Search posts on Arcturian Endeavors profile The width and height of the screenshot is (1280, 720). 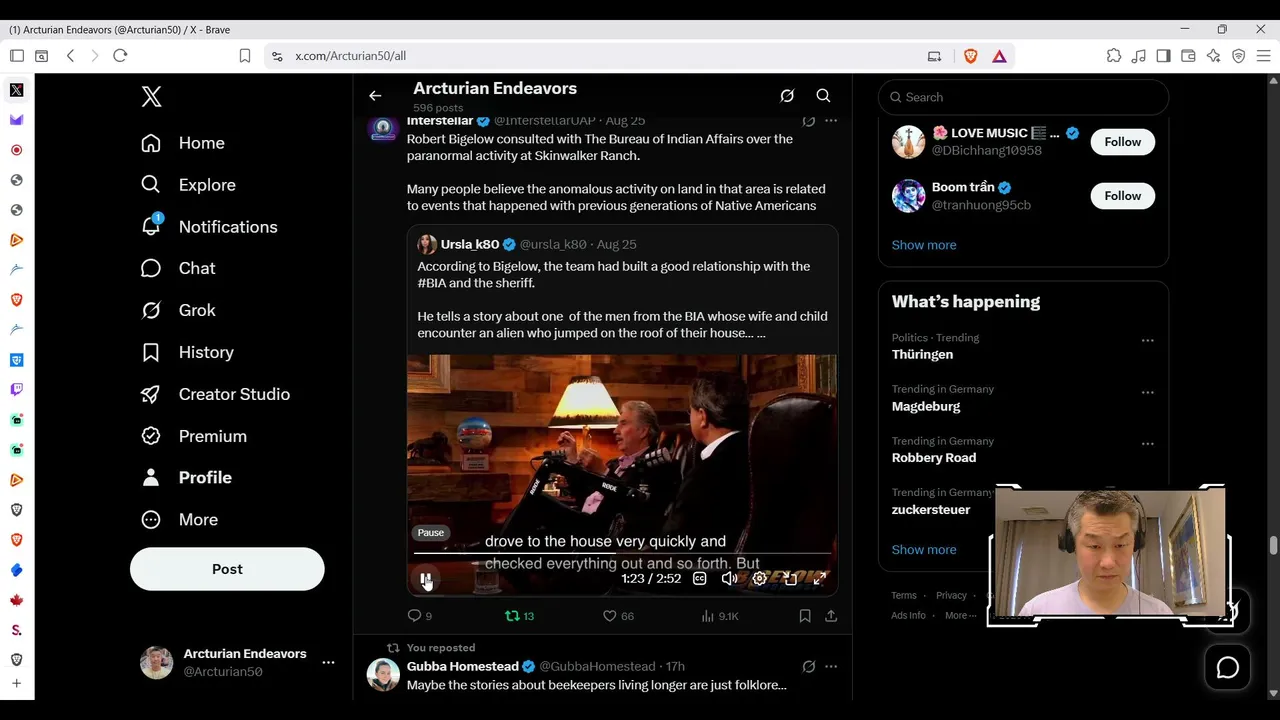[x=823, y=96]
